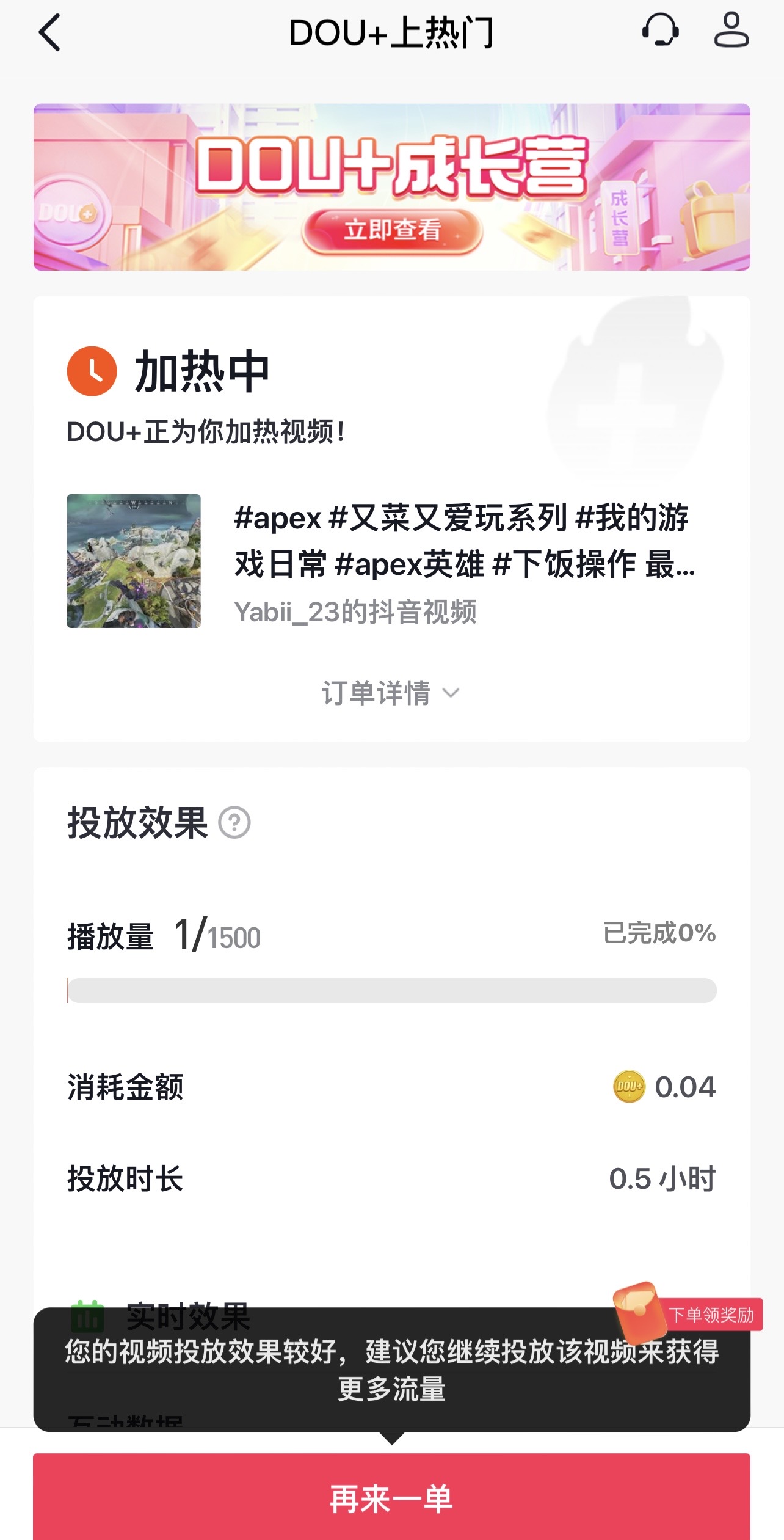Open Yabii_23的抖音视频 link
Viewport: 784px width, 1540px height.
click(x=355, y=612)
